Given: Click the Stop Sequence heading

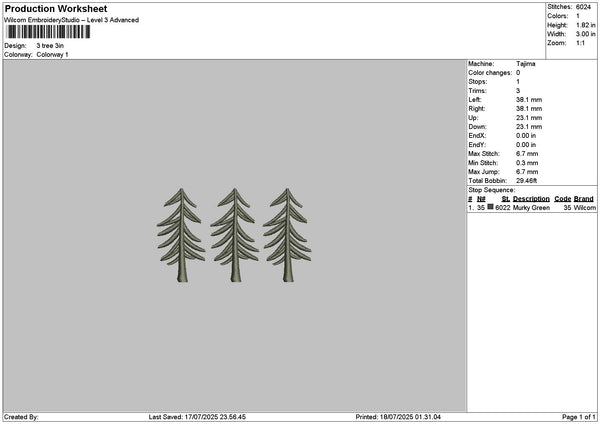Looking at the screenshot, I should [x=492, y=190].
